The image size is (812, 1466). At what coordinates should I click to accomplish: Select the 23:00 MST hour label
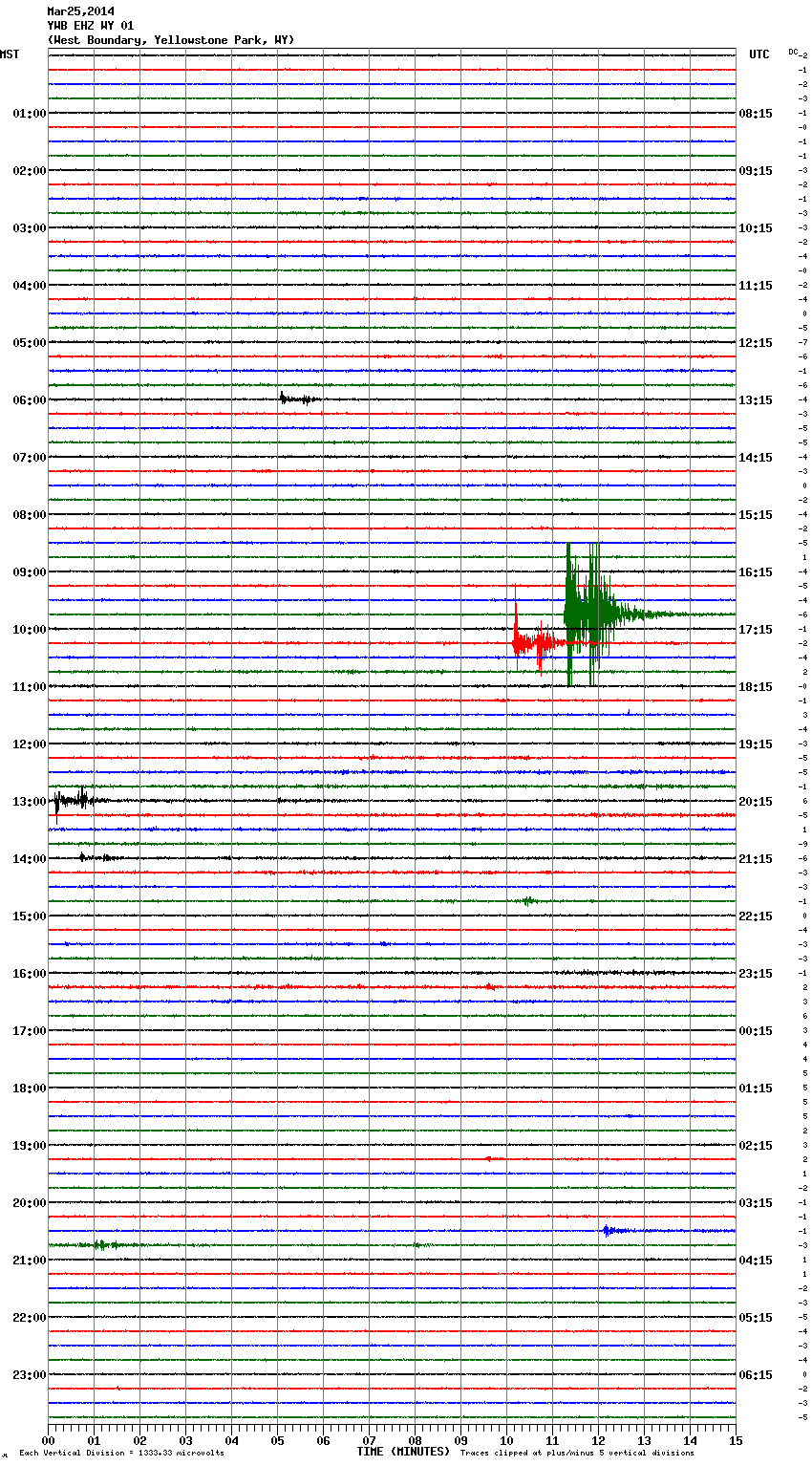pyautogui.click(x=29, y=1375)
